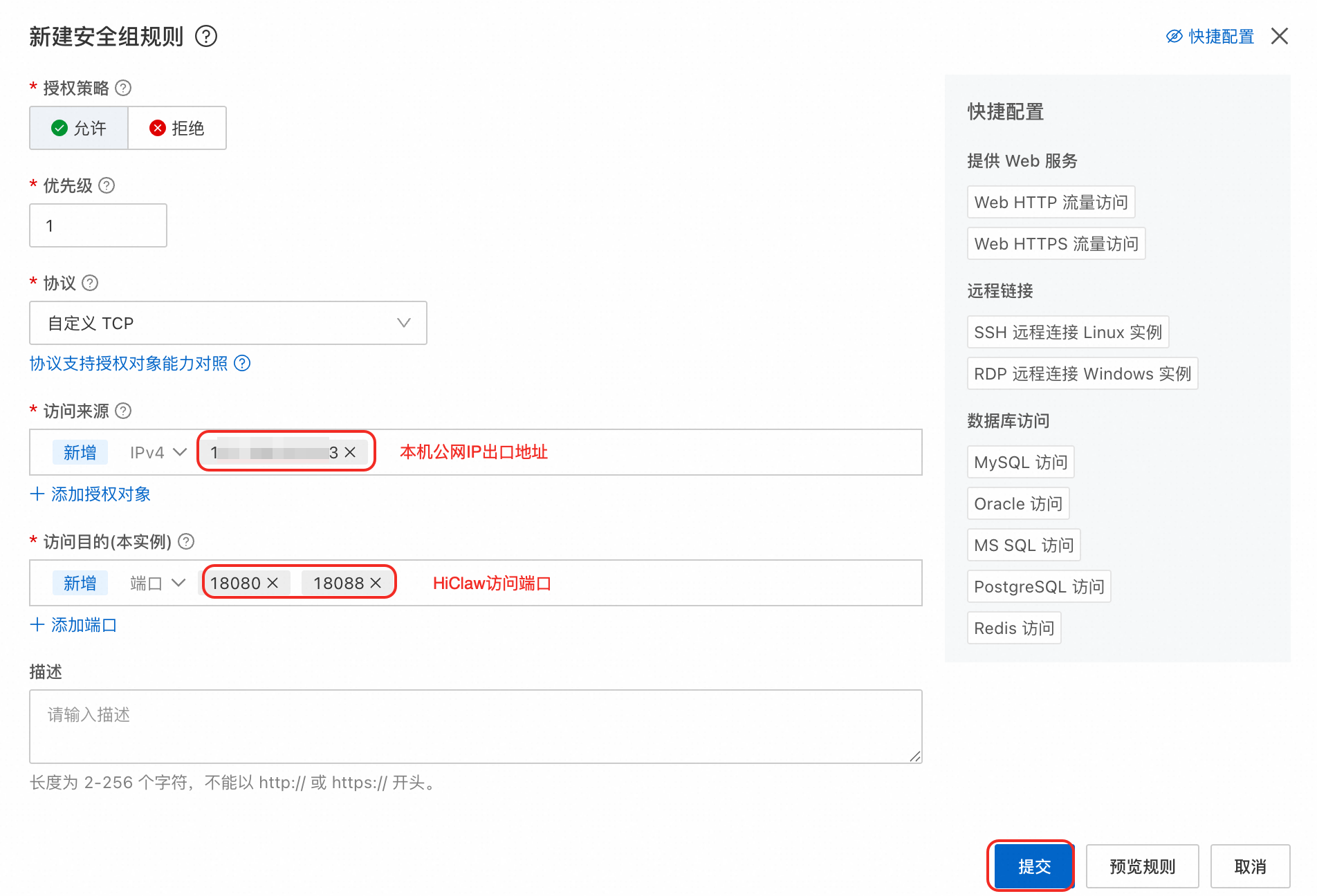
Task: Choose Web HTTP 流量访问 quick config
Action: [x=1051, y=202]
